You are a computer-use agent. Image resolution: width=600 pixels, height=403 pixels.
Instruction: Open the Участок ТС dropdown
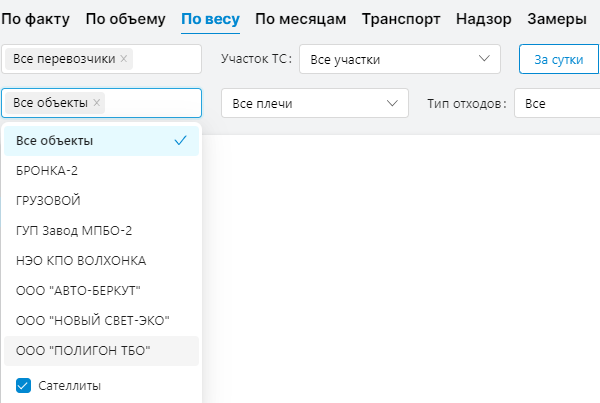399,59
